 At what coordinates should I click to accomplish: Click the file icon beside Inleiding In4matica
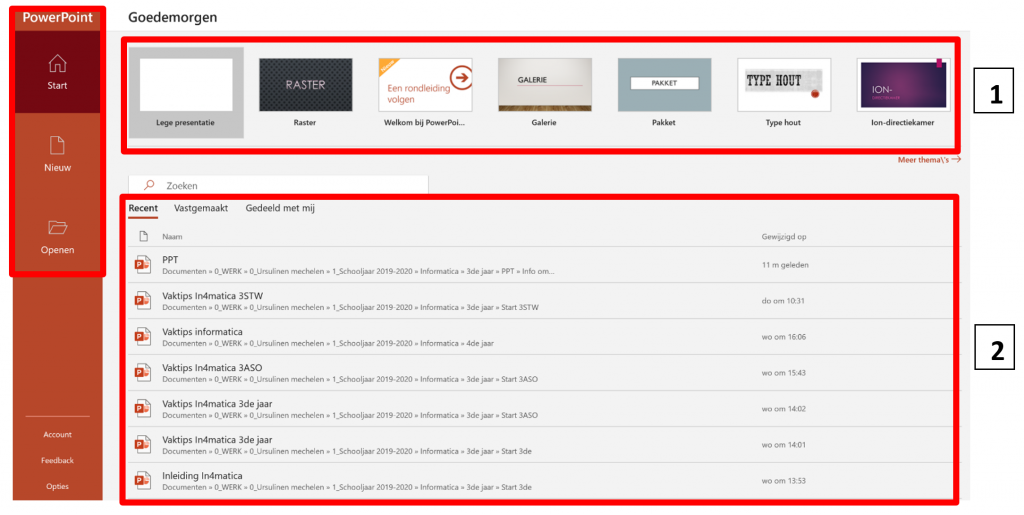click(x=142, y=480)
